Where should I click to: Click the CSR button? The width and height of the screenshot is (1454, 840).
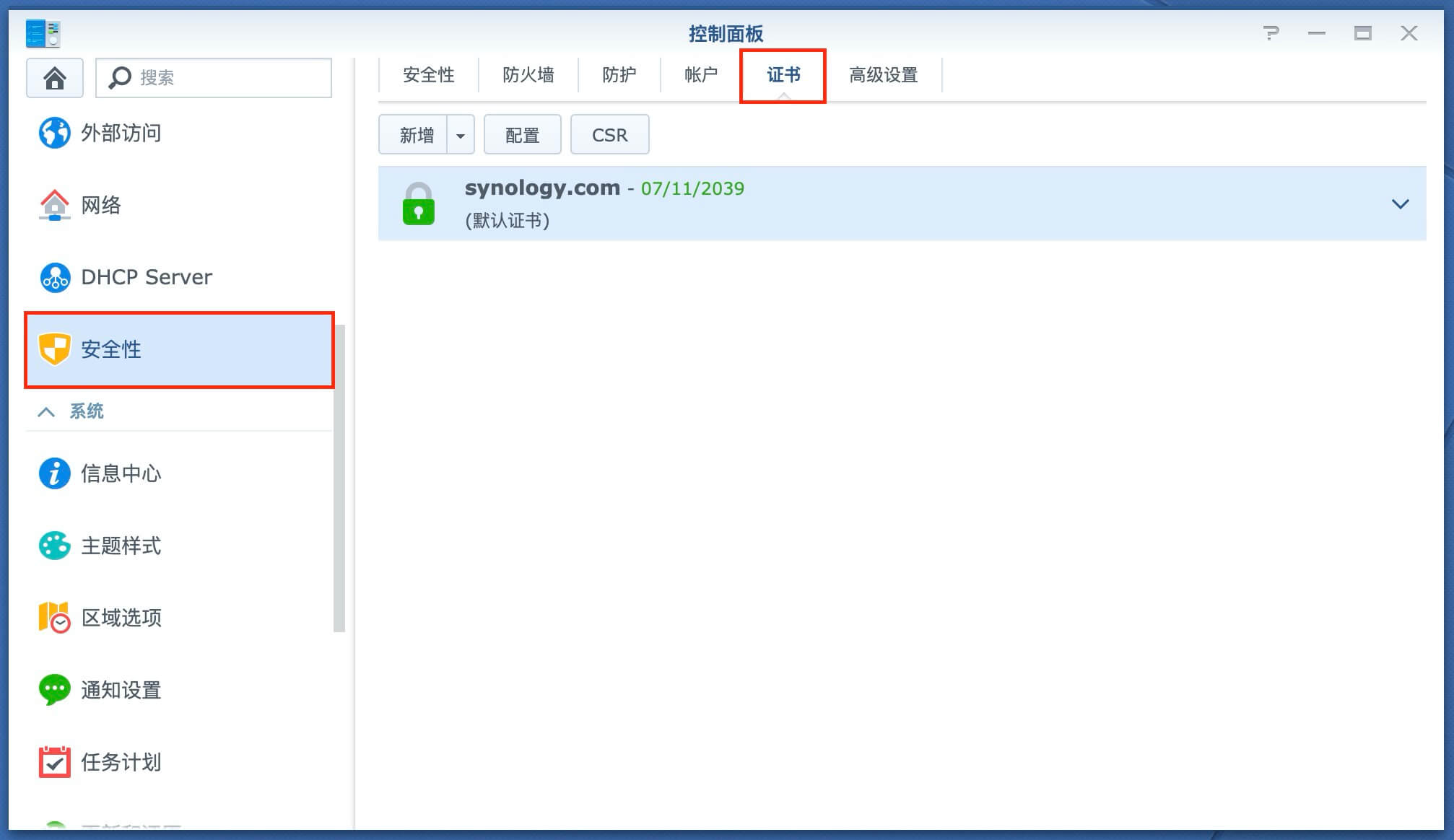610,135
